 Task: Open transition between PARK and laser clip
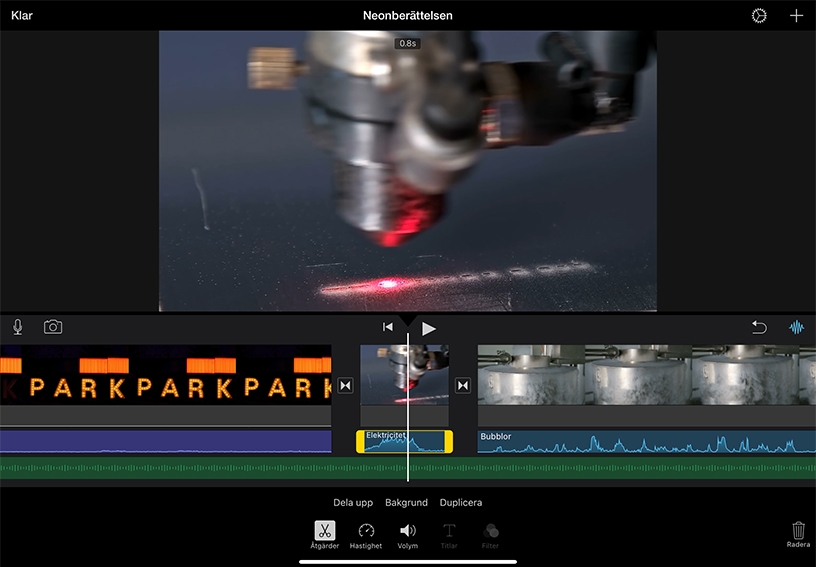[x=346, y=385]
